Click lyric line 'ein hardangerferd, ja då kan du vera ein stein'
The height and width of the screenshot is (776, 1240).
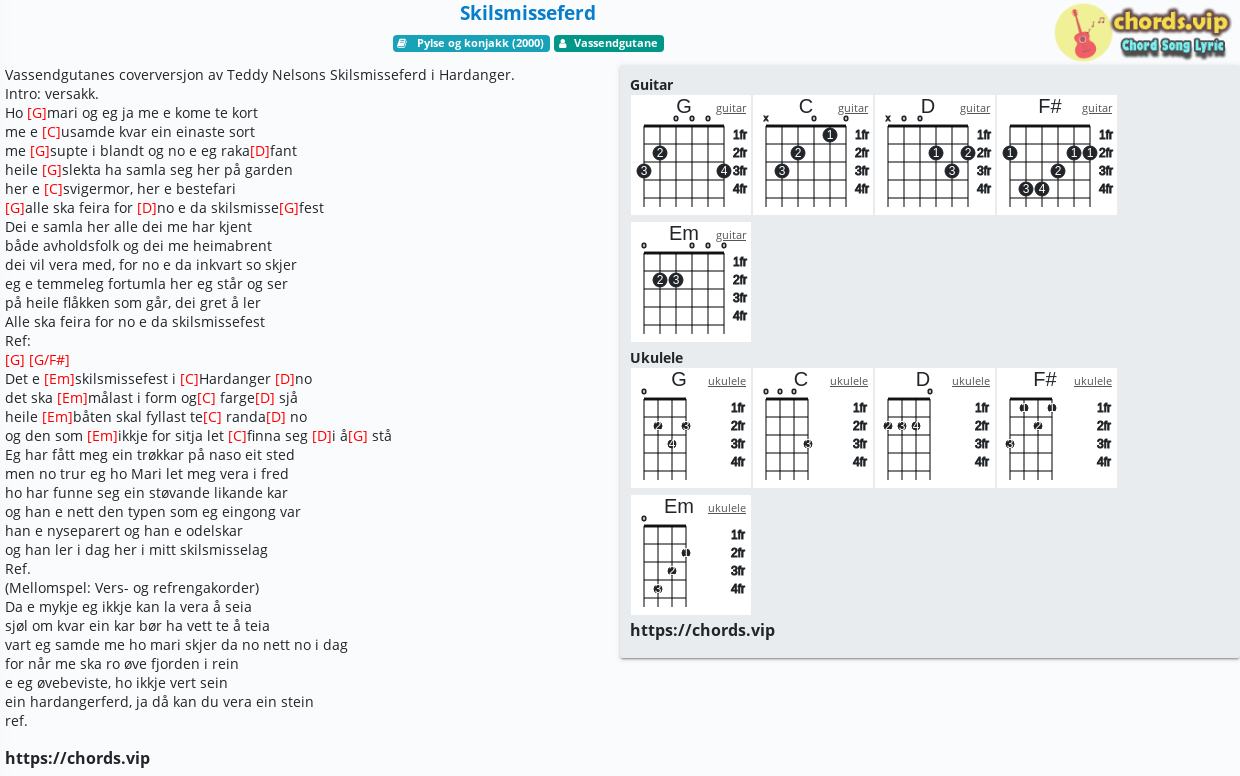[x=159, y=702]
